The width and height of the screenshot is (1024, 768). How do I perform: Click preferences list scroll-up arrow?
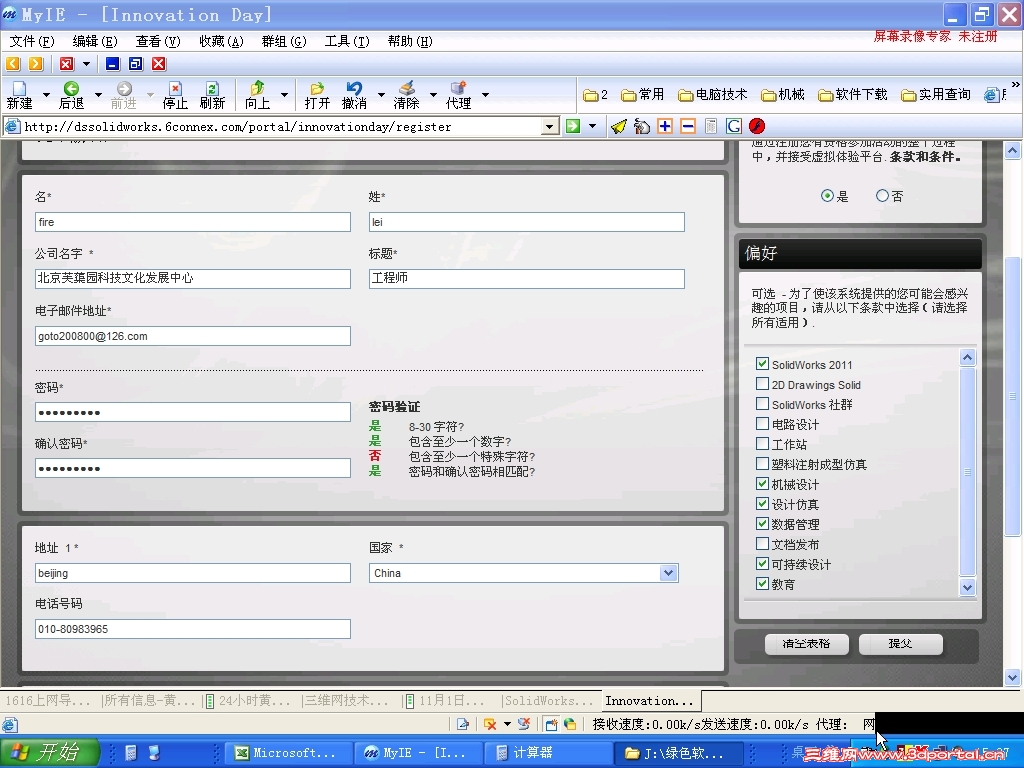(967, 357)
